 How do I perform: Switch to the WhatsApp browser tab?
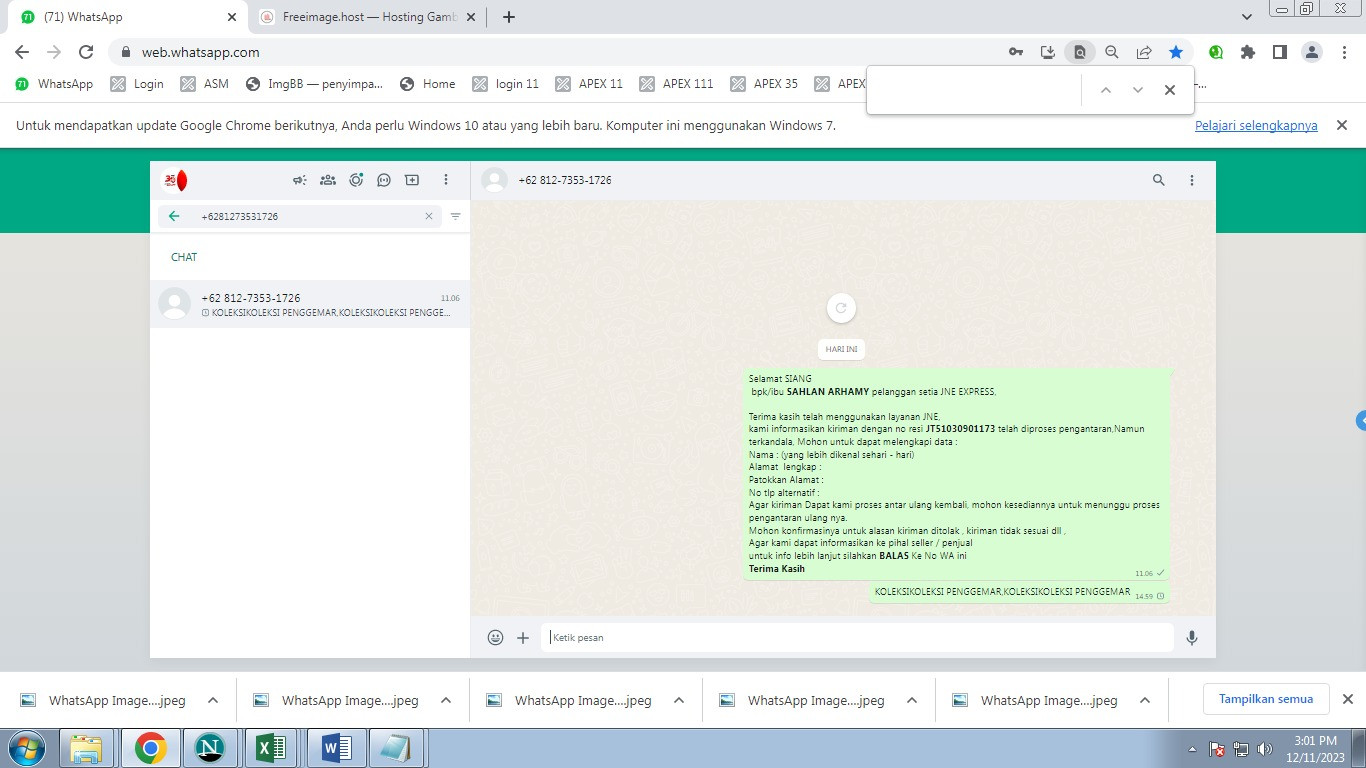[x=129, y=17]
